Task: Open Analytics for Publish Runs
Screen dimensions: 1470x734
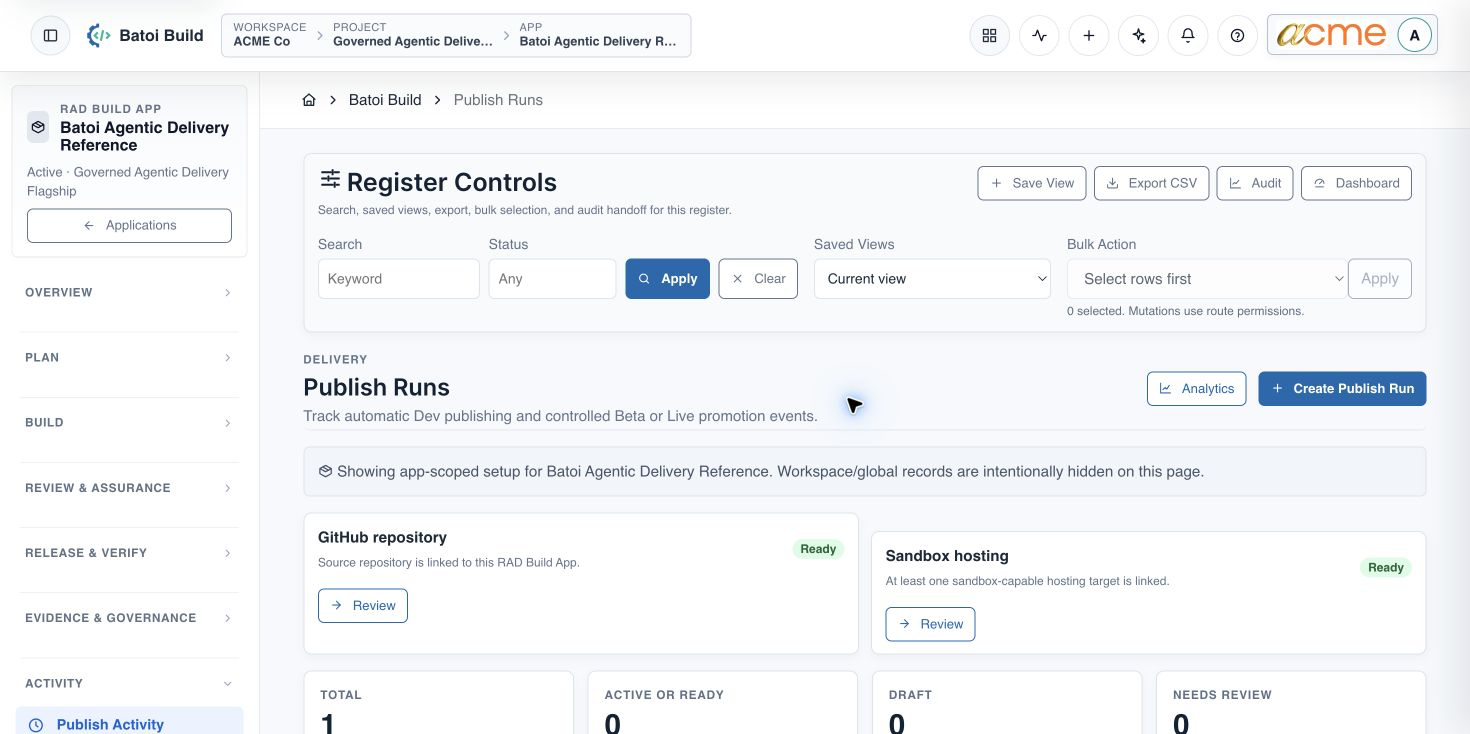Action: pos(1197,389)
